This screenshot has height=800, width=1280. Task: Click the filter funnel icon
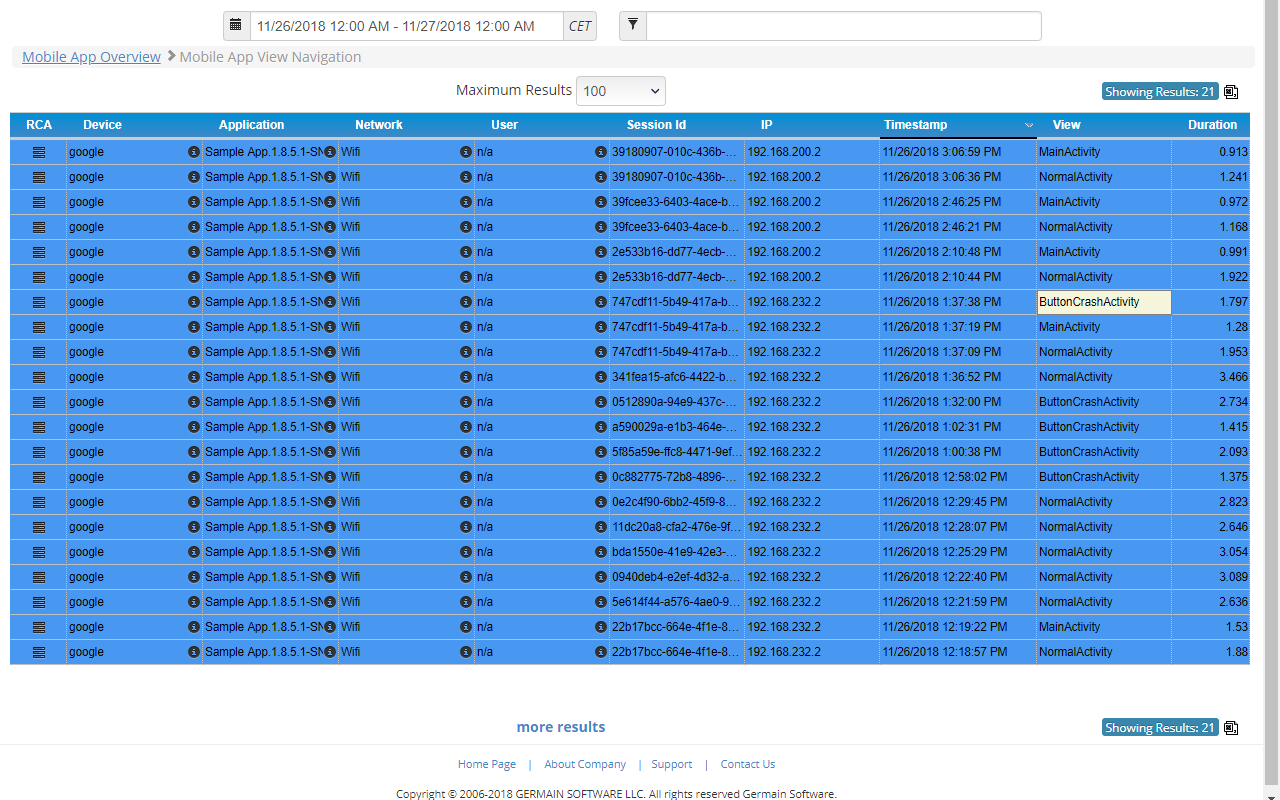pyautogui.click(x=633, y=25)
